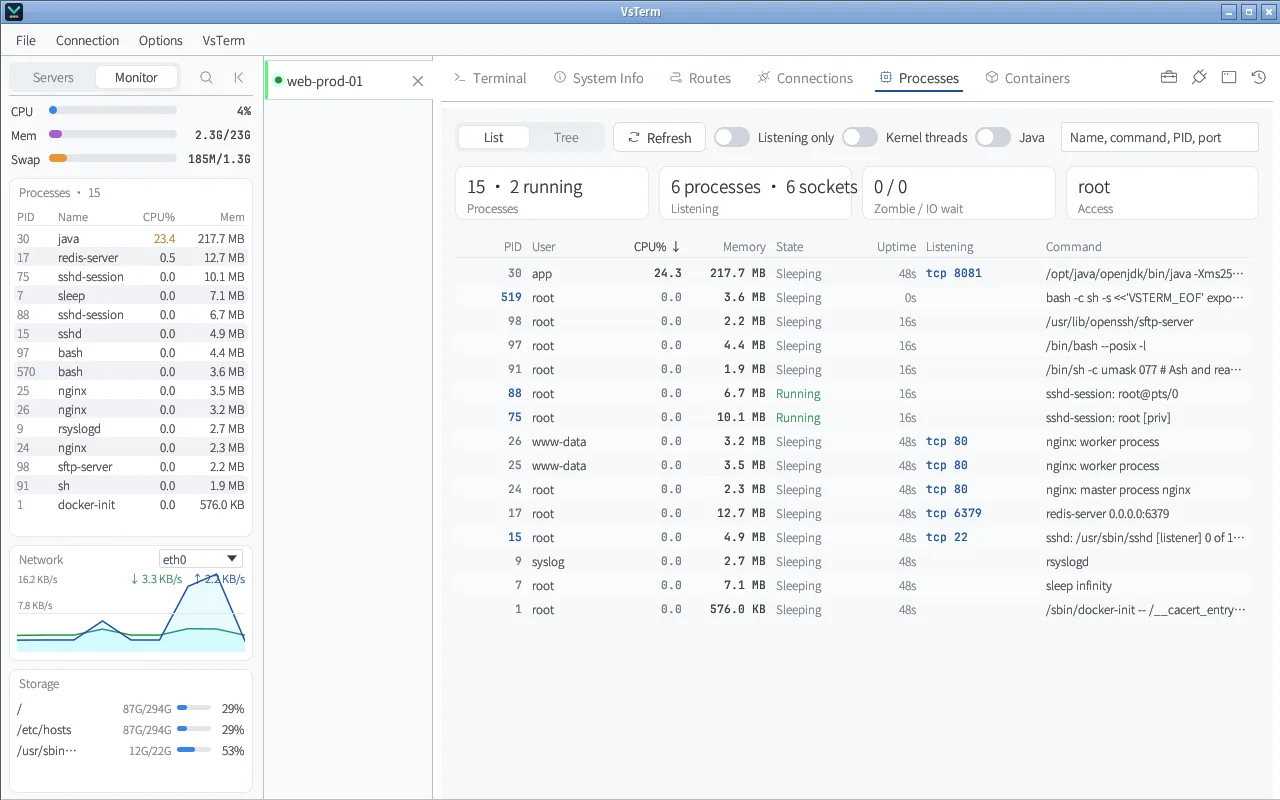Image resolution: width=1280 pixels, height=800 pixels.
Task: Switch process view to List
Action: point(494,137)
